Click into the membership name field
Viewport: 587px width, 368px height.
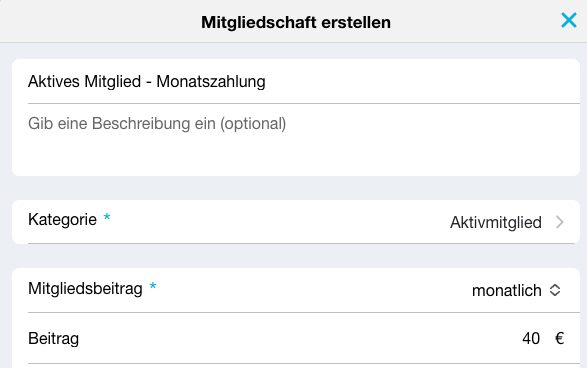click(x=296, y=82)
